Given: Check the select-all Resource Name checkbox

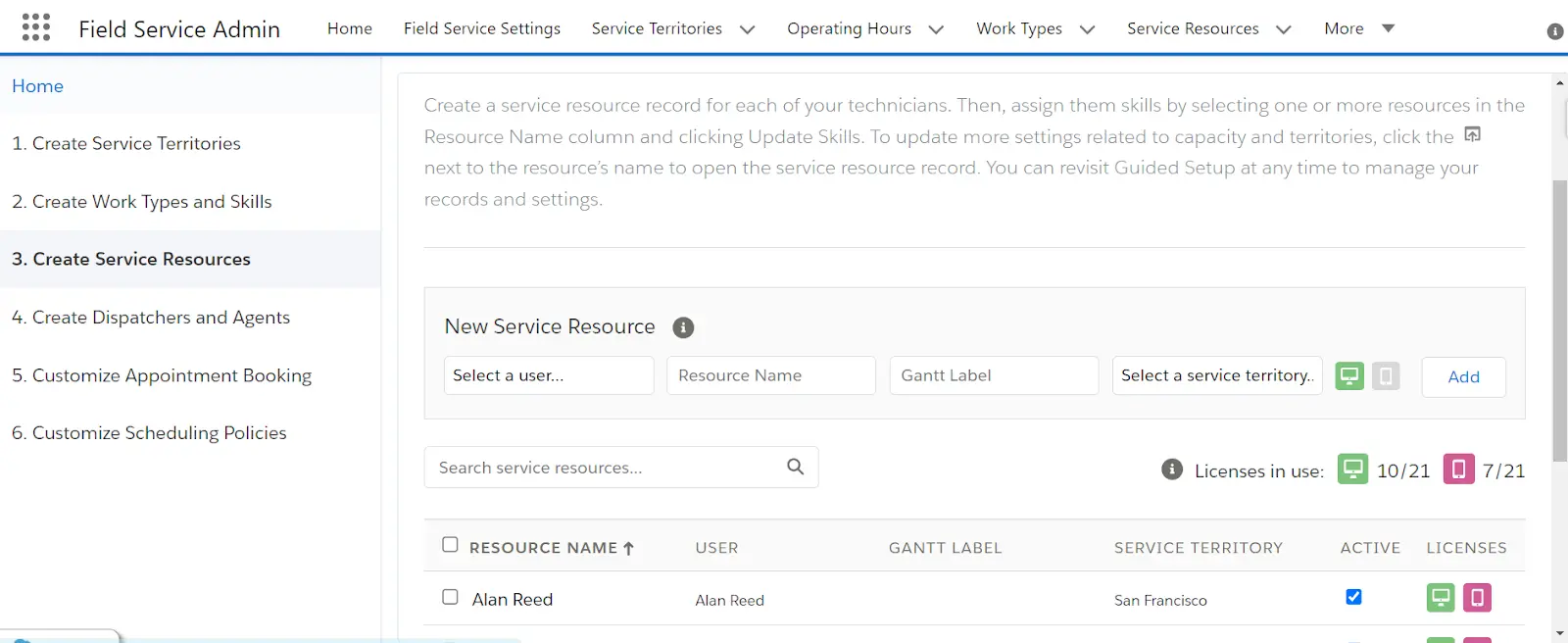Looking at the screenshot, I should [450, 545].
